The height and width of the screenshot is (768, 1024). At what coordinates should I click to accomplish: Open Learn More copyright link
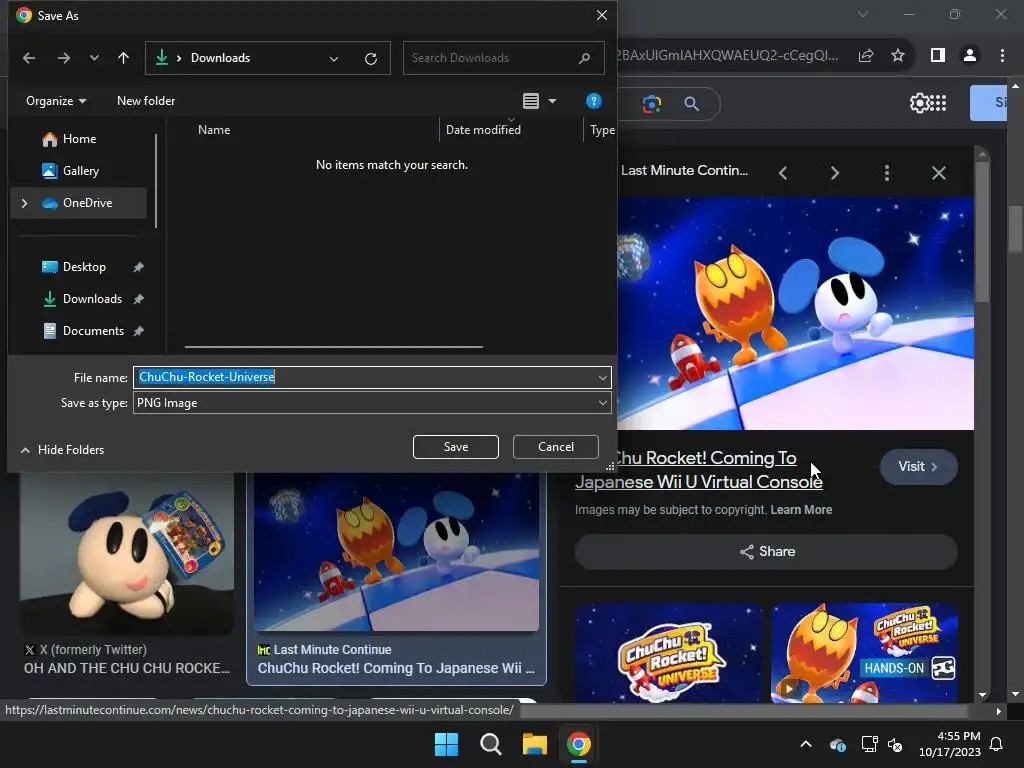(x=801, y=510)
